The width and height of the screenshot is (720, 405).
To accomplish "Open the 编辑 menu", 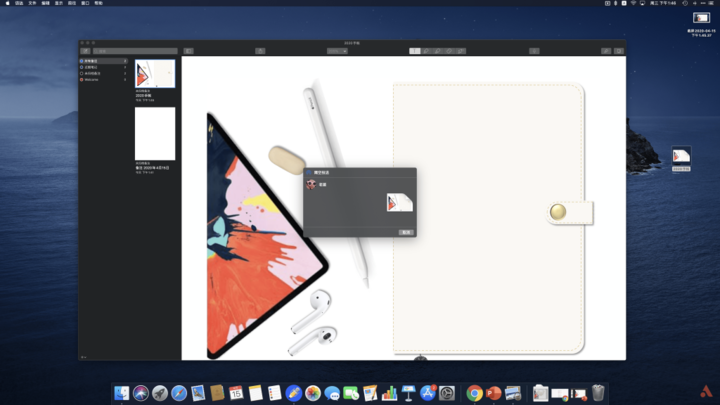I will tap(45, 3).
